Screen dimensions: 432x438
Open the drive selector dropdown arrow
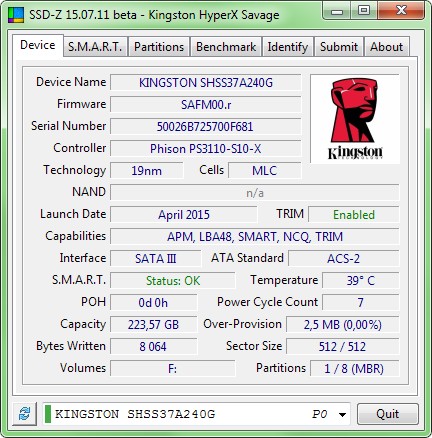342,414
